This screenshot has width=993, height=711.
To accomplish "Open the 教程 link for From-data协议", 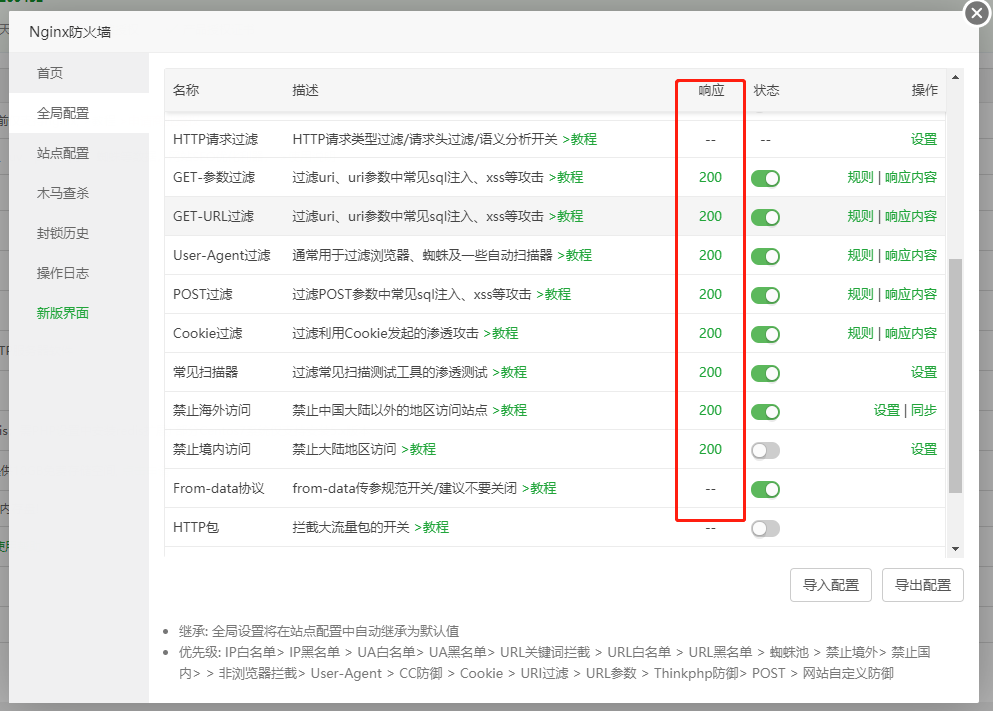I will click(539, 488).
